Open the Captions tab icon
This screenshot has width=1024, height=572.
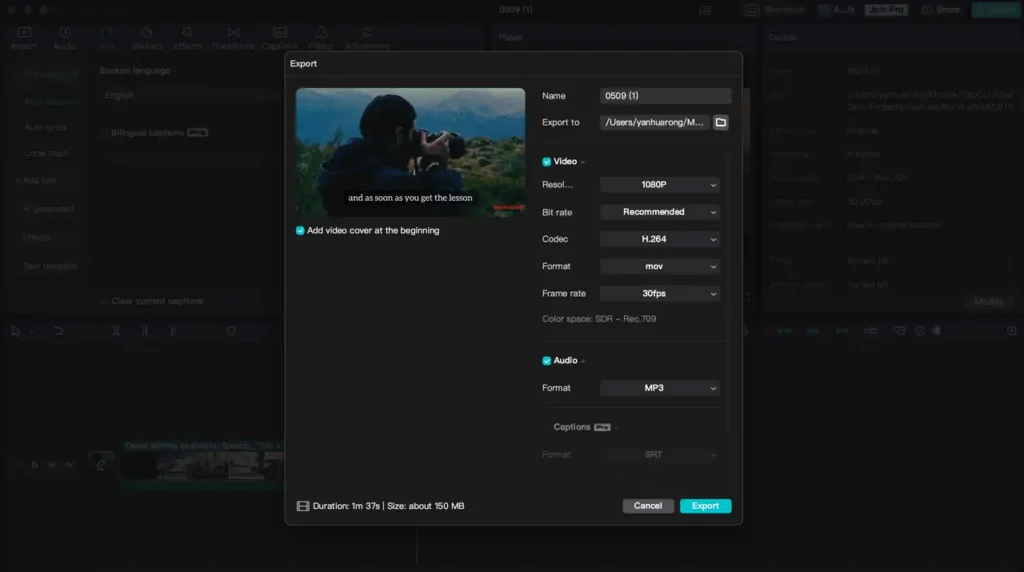pos(280,33)
